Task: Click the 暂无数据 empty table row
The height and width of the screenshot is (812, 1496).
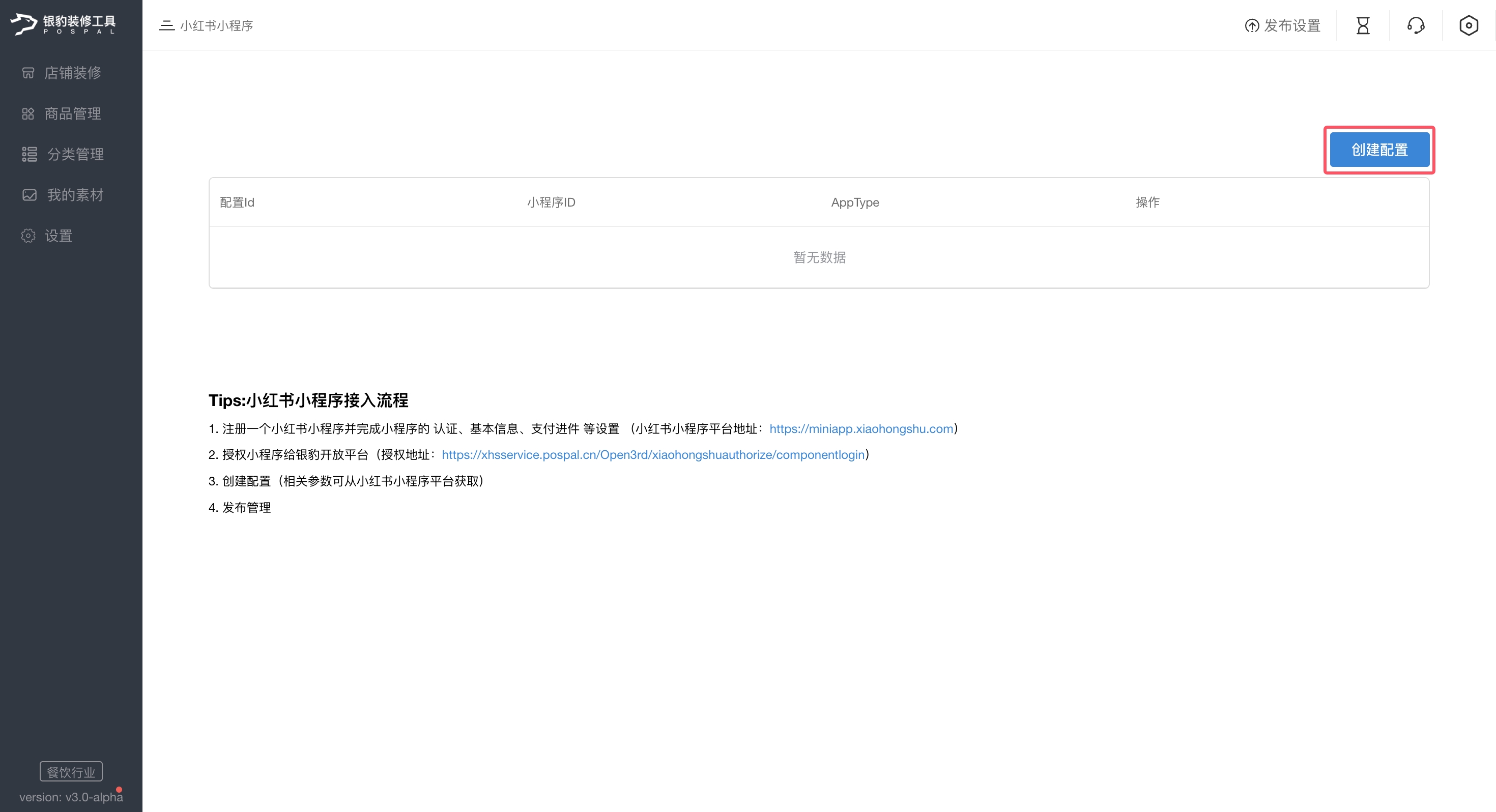Action: (x=819, y=257)
